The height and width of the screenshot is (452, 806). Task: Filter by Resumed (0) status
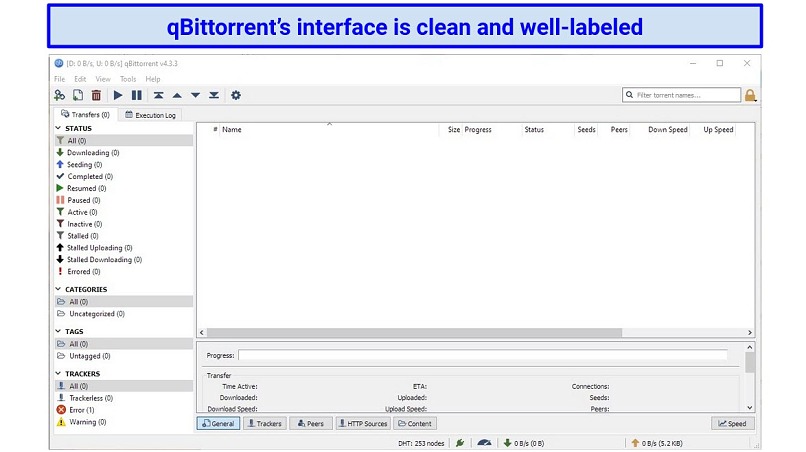[124, 188]
